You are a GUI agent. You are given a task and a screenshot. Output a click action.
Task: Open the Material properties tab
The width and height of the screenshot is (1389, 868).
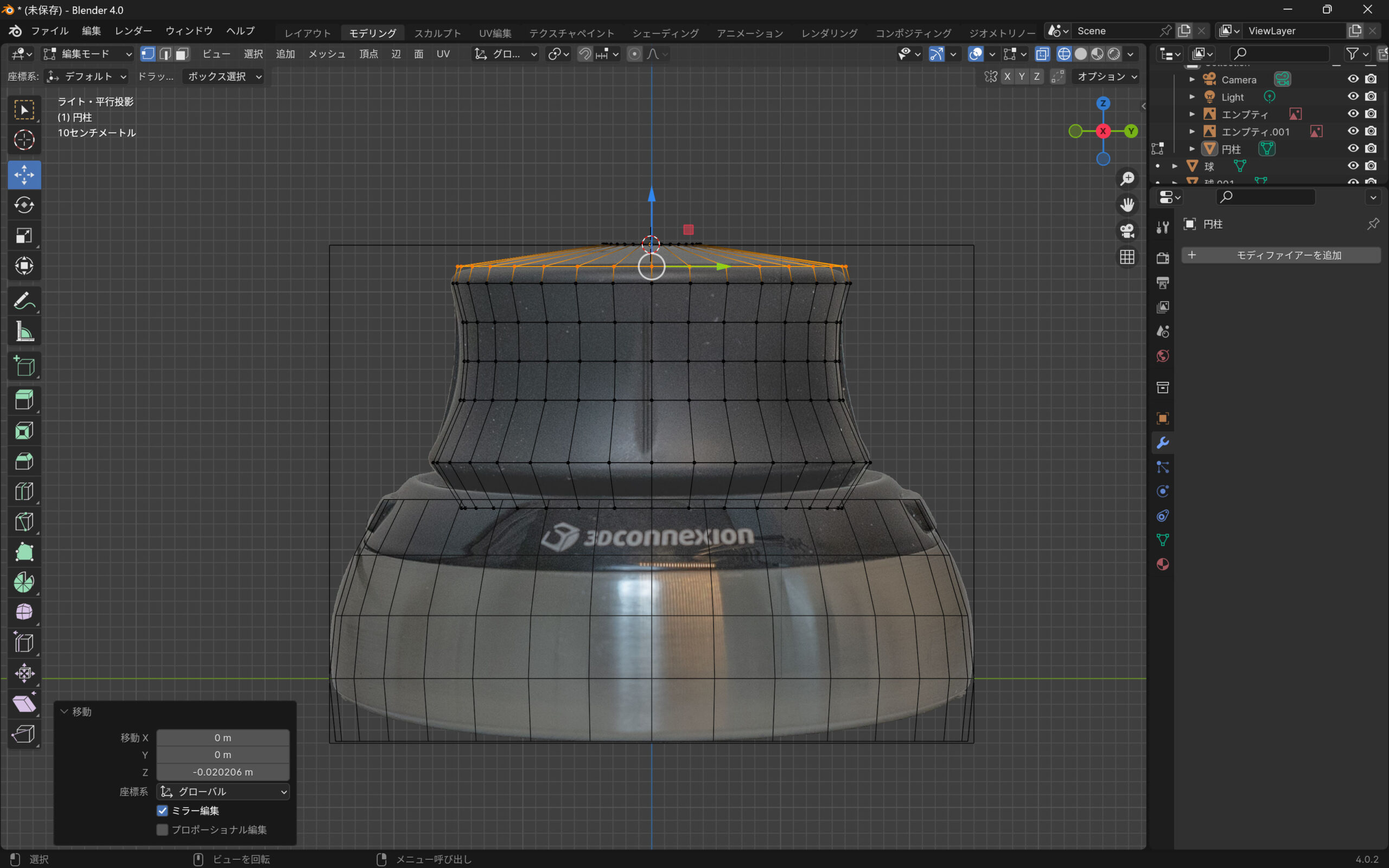tap(1162, 564)
